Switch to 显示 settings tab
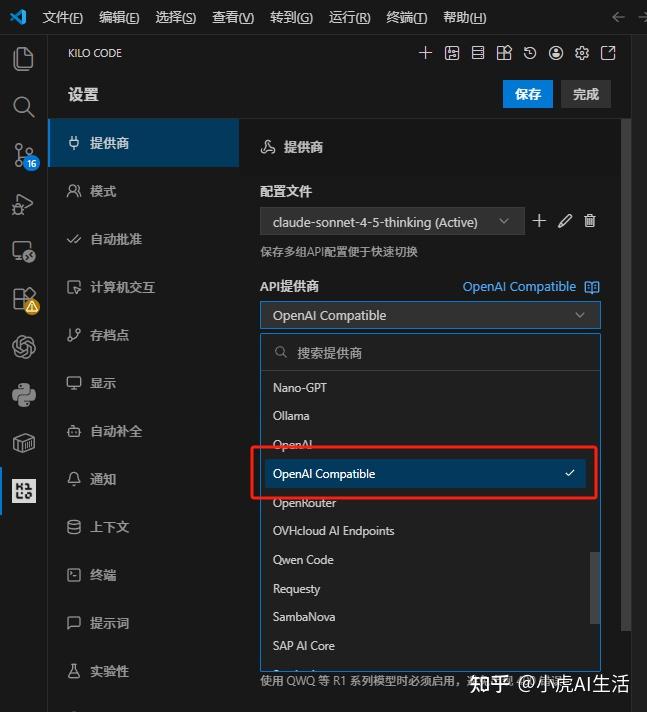This screenshot has height=712, width=647. pyautogui.click(x=143, y=383)
